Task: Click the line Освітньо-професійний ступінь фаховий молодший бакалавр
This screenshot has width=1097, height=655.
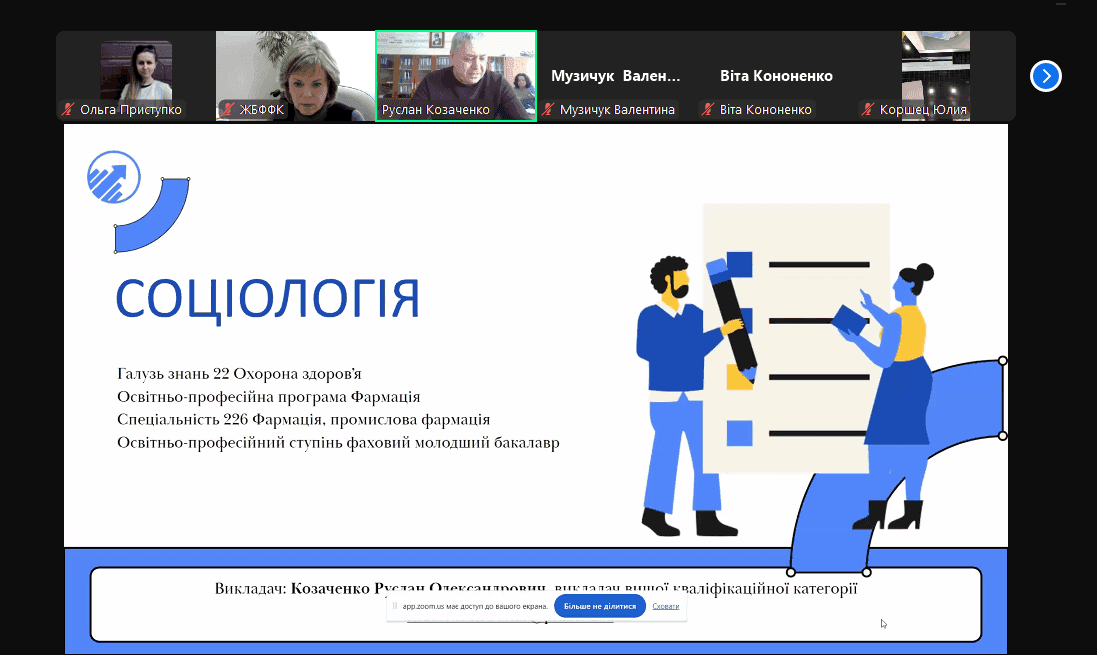Action: 339,442
